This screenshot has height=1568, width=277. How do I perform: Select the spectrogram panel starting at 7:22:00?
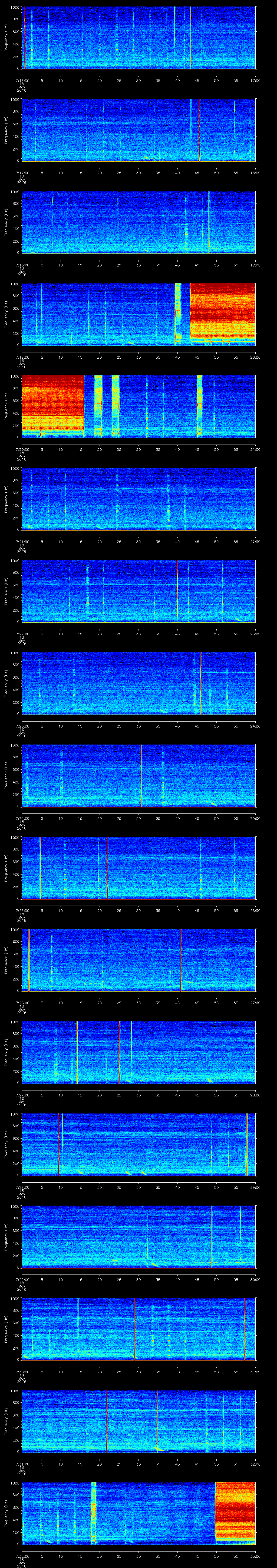pyautogui.click(x=139, y=592)
